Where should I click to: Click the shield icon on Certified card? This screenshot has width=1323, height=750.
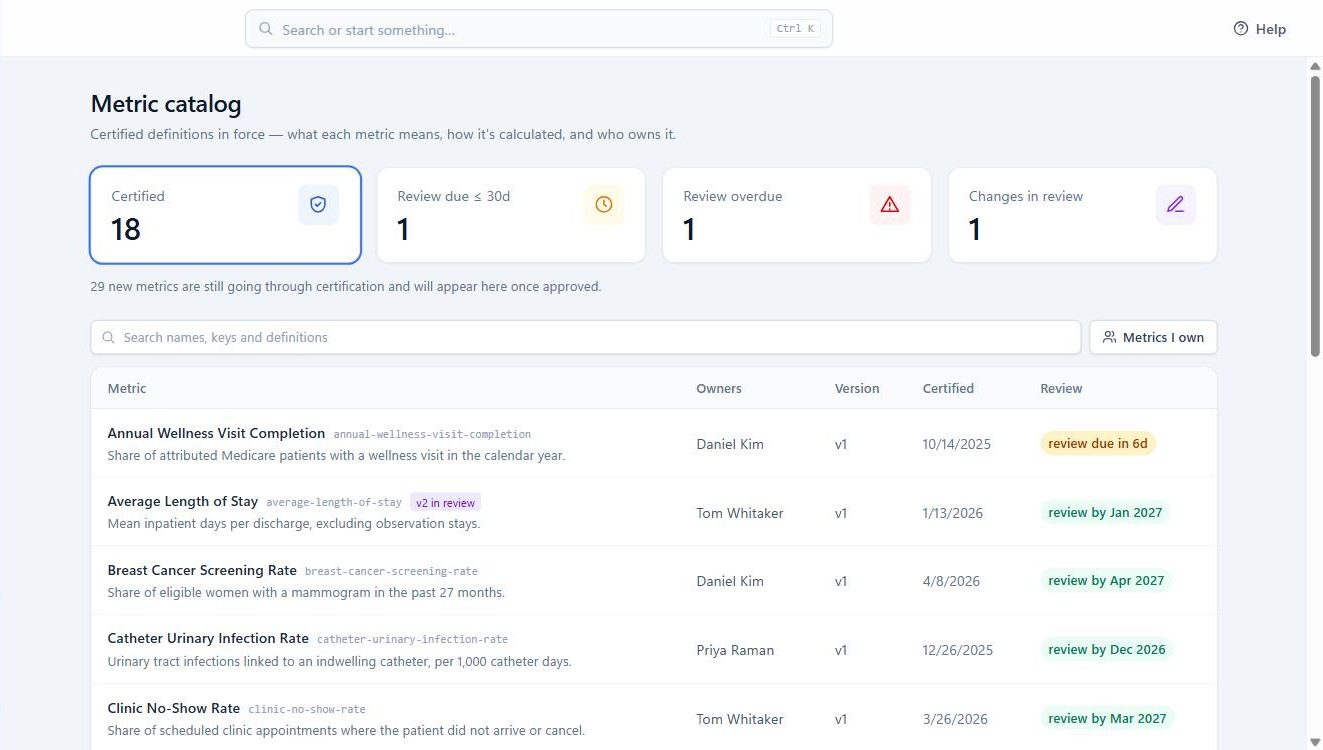point(318,204)
